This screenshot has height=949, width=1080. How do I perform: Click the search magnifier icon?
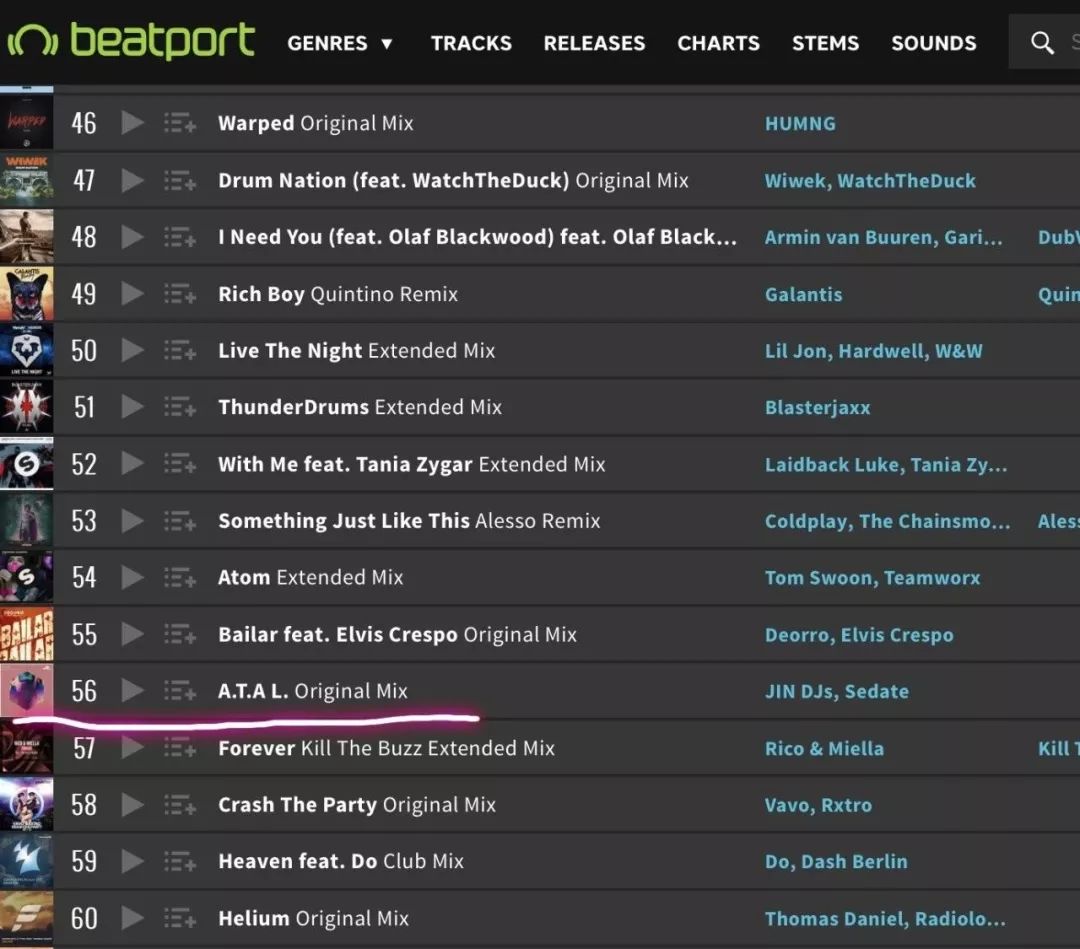1041,43
